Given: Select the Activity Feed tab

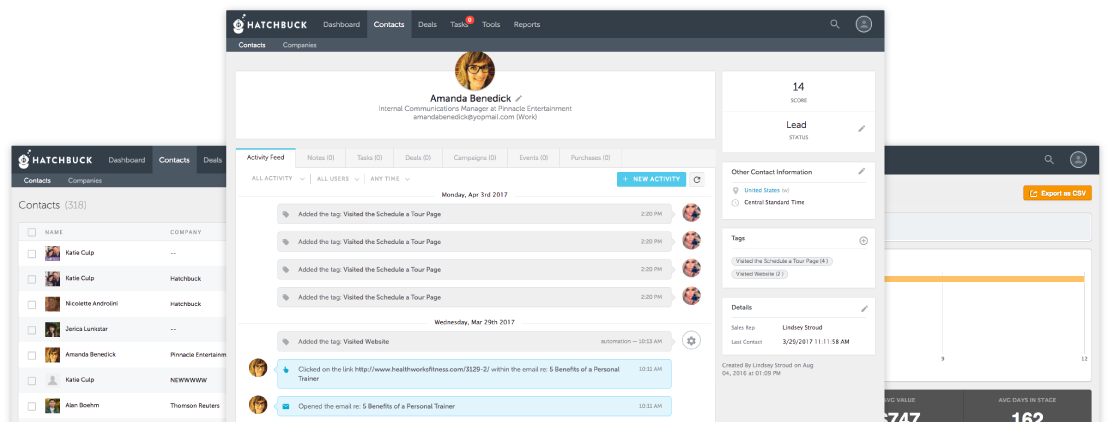Looking at the screenshot, I should coord(265,158).
